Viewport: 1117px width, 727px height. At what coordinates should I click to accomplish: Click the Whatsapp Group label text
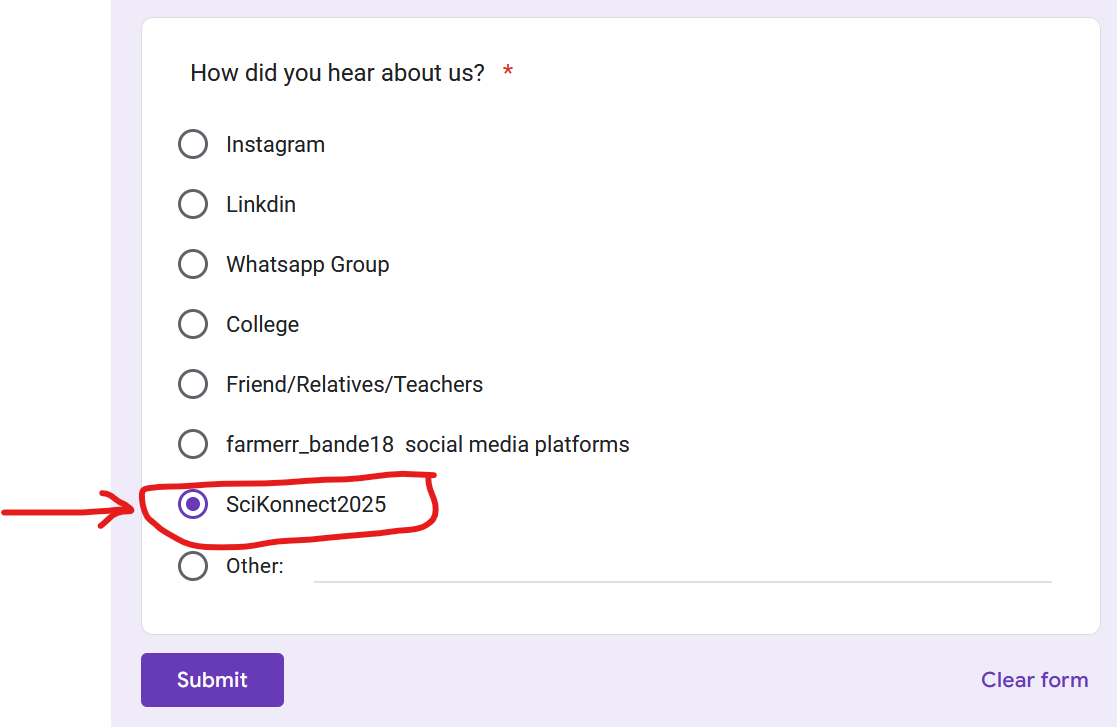(x=307, y=264)
